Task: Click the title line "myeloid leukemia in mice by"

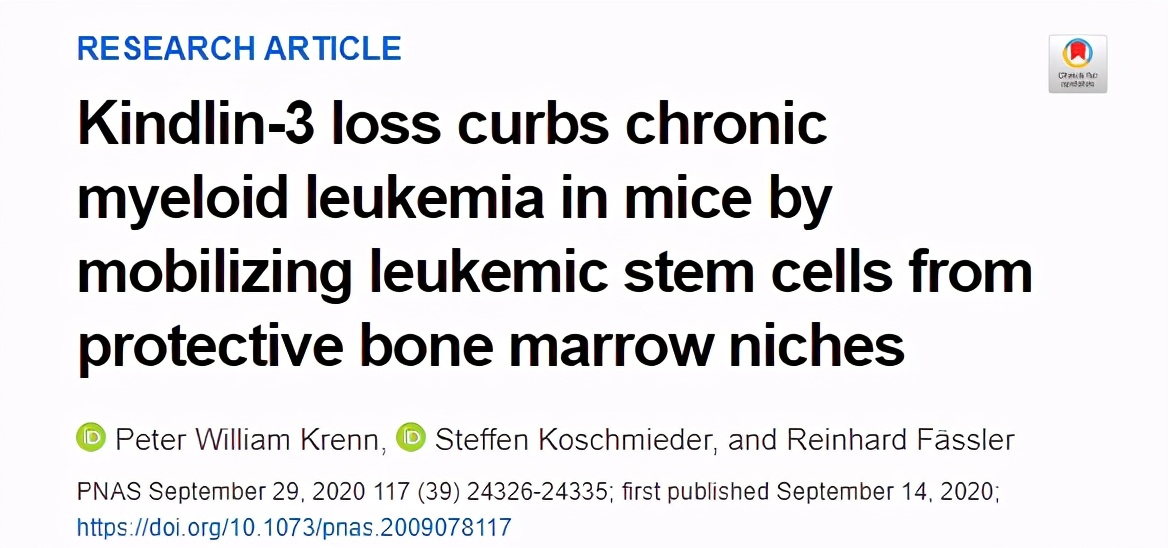Action: [x=454, y=198]
